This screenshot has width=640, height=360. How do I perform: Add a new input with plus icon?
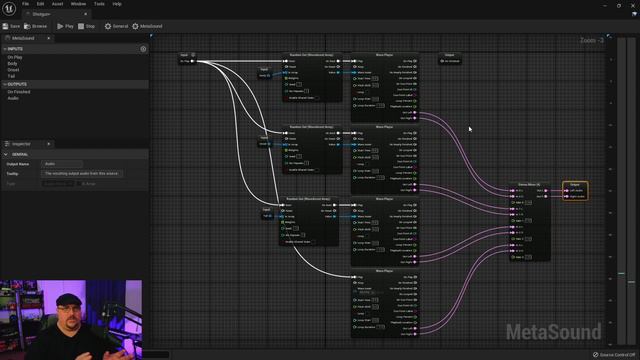click(x=143, y=49)
